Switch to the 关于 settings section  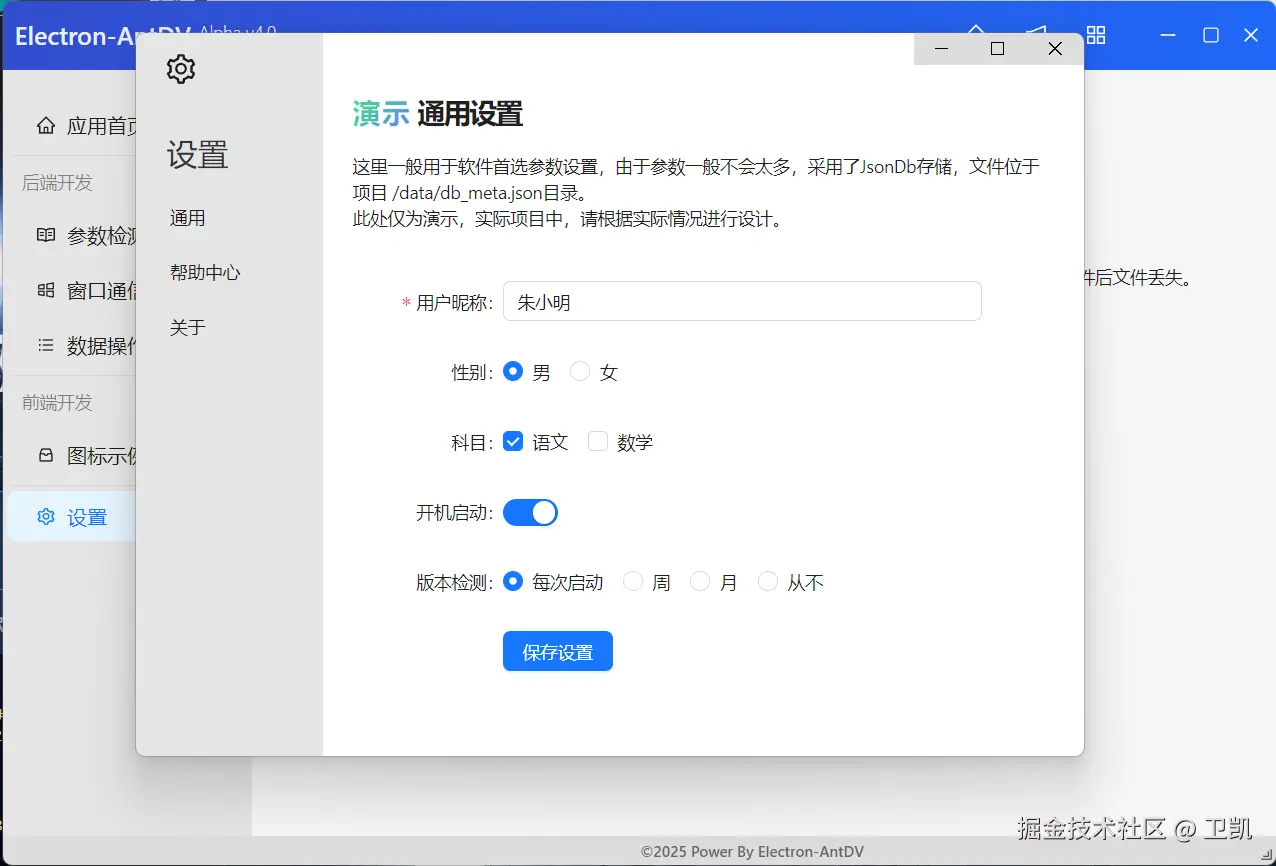coord(186,327)
